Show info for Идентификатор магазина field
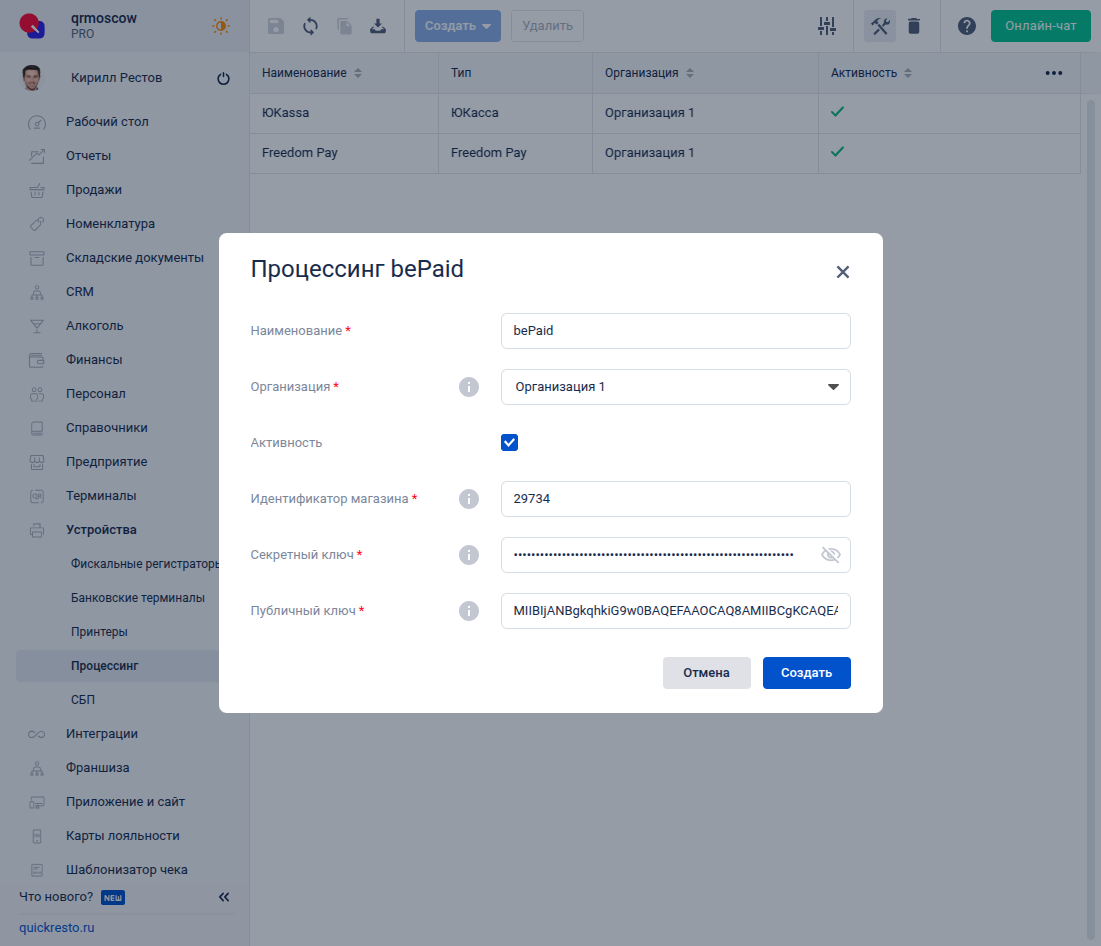1101x946 pixels. 469,499
